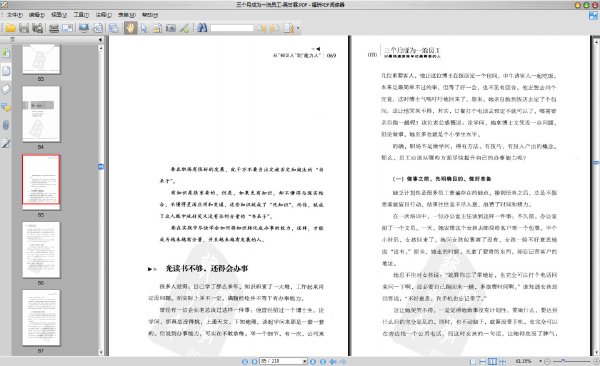Select the Hand tool

coord(130,28)
